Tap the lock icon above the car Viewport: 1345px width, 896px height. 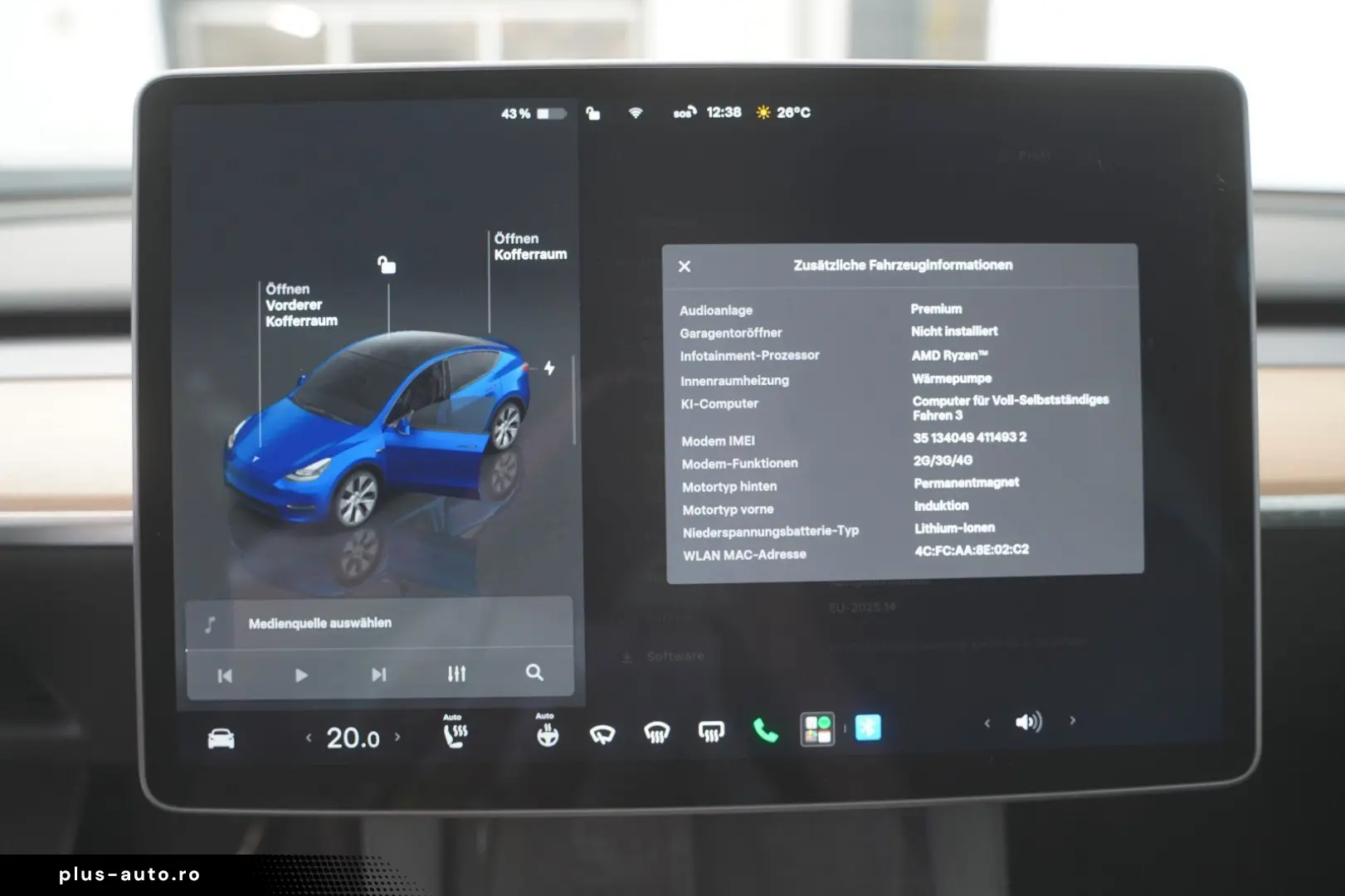387,265
